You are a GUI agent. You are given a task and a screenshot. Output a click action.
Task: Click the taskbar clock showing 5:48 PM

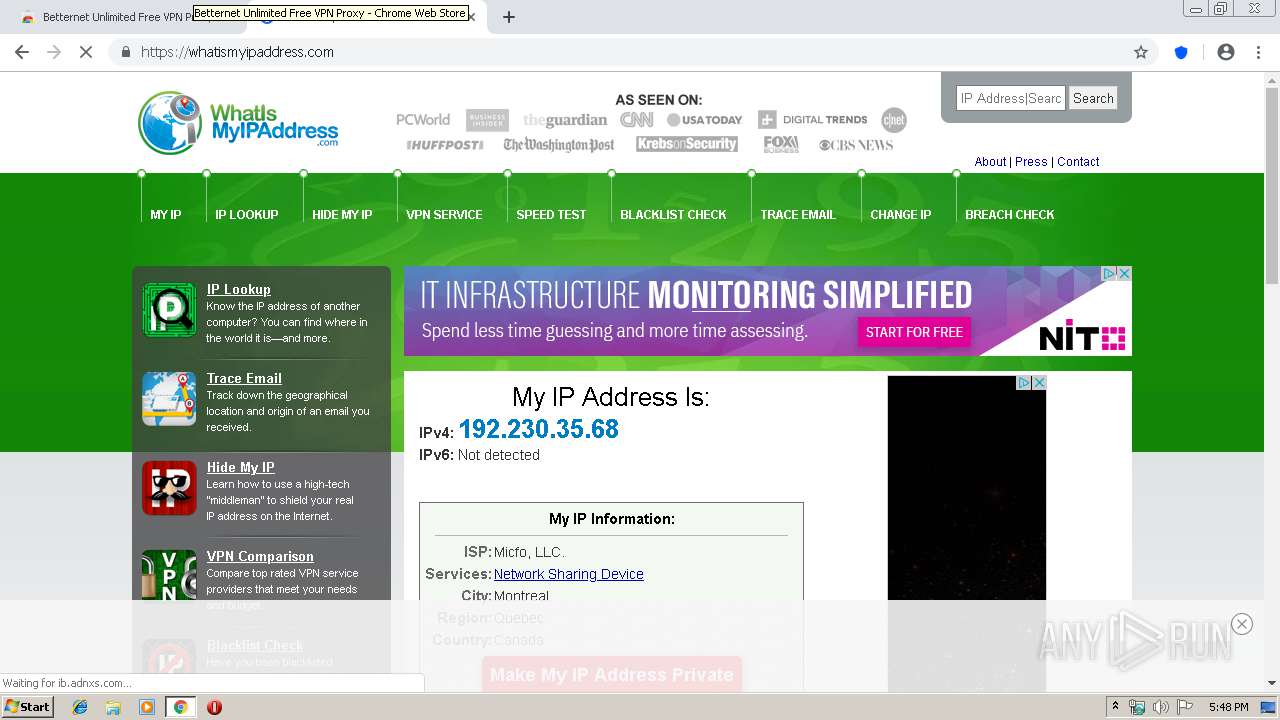click(x=1228, y=707)
